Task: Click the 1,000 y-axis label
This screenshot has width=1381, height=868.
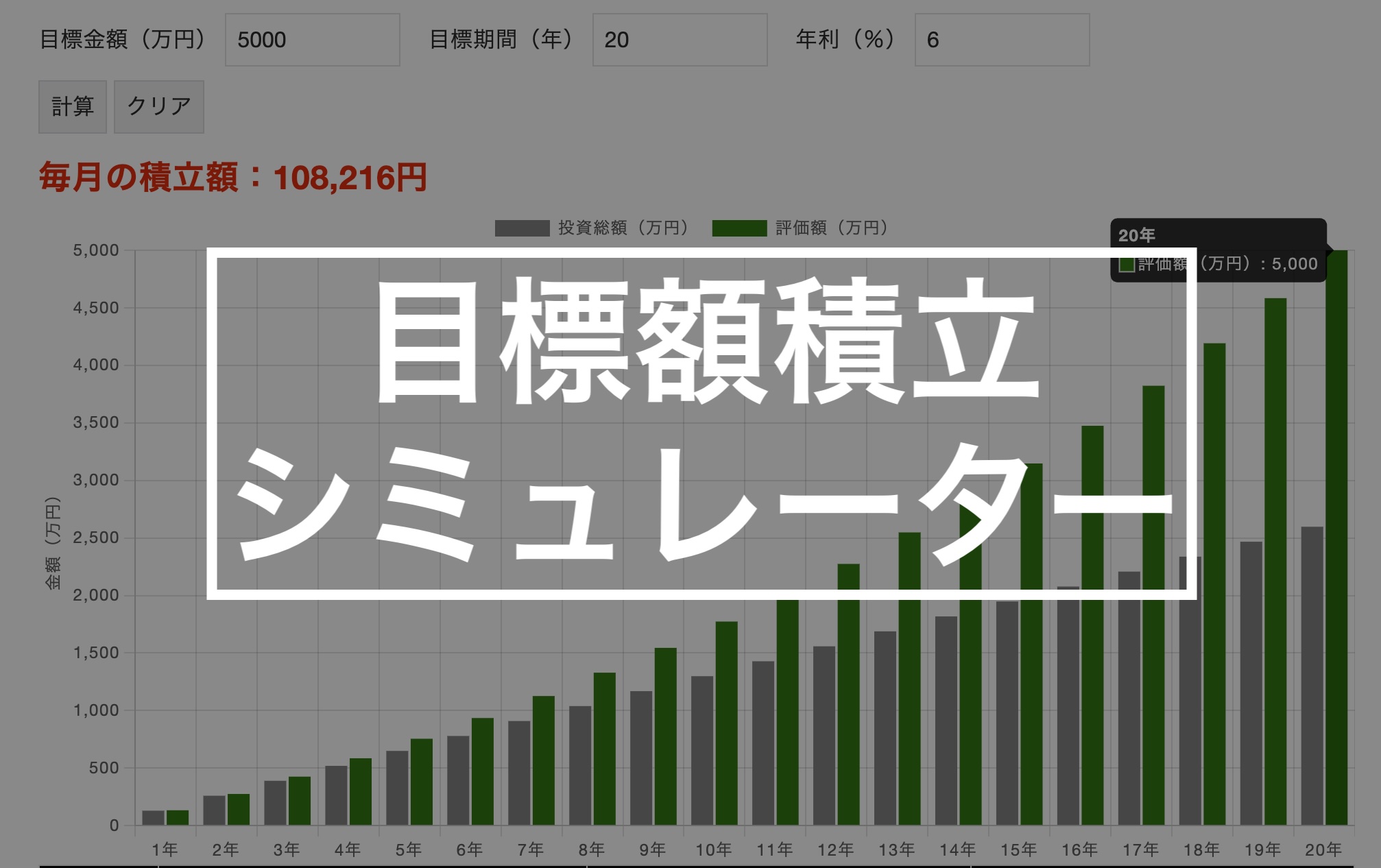Action: tap(96, 710)
